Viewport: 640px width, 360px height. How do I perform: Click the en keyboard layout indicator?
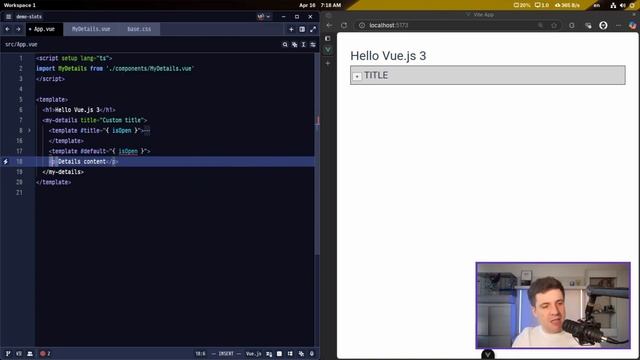click(597, 5)
